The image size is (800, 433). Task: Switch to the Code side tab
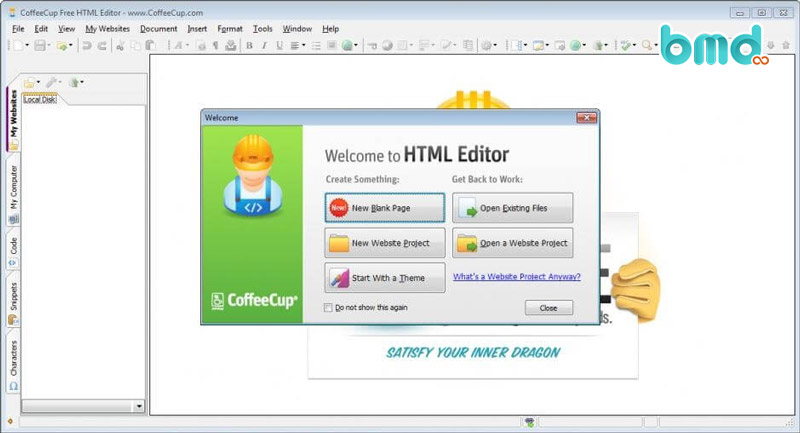(x=13, y=251)
